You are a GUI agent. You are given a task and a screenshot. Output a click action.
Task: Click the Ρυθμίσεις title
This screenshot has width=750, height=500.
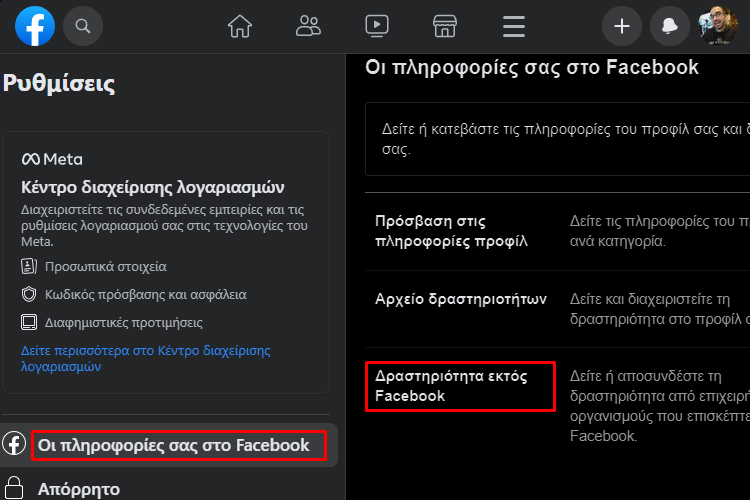(59, 84)
